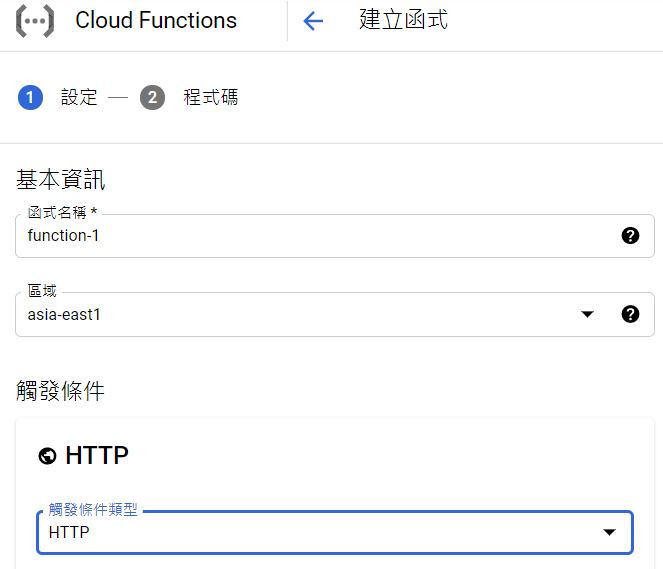Viewport: 663px width, 569px height.
Task: Select step 2 circle for 程式碼
Action: 152,98
